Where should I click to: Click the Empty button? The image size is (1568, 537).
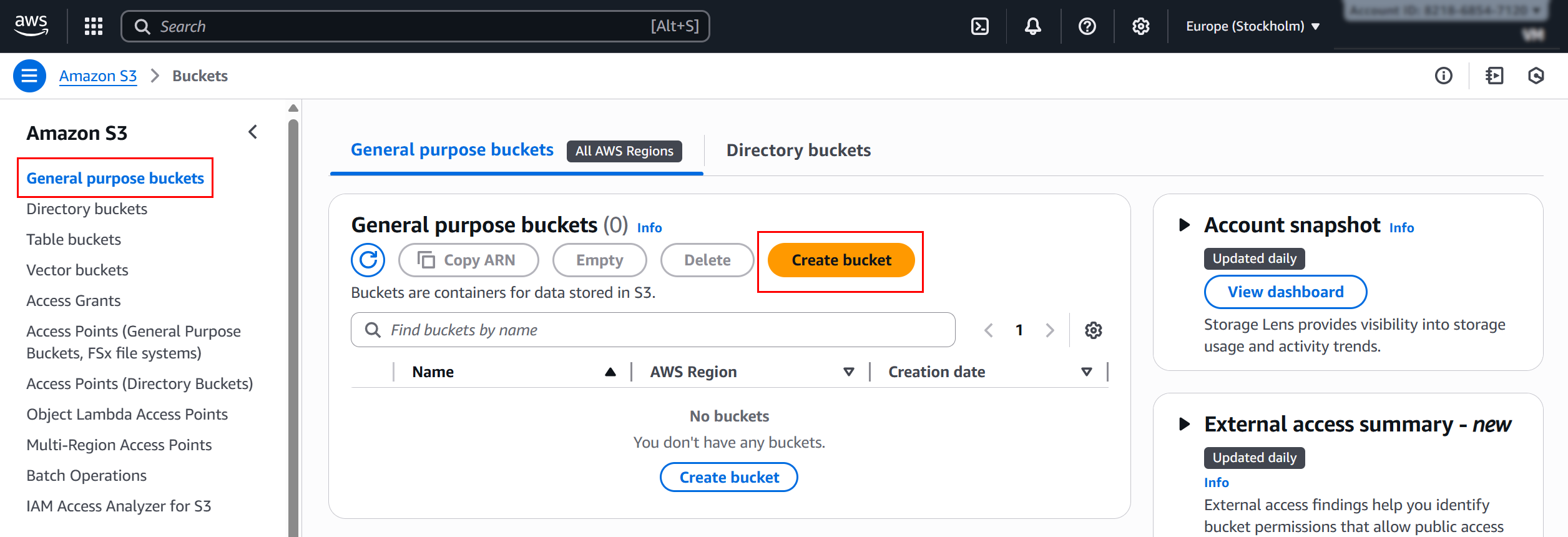[600, 260]
